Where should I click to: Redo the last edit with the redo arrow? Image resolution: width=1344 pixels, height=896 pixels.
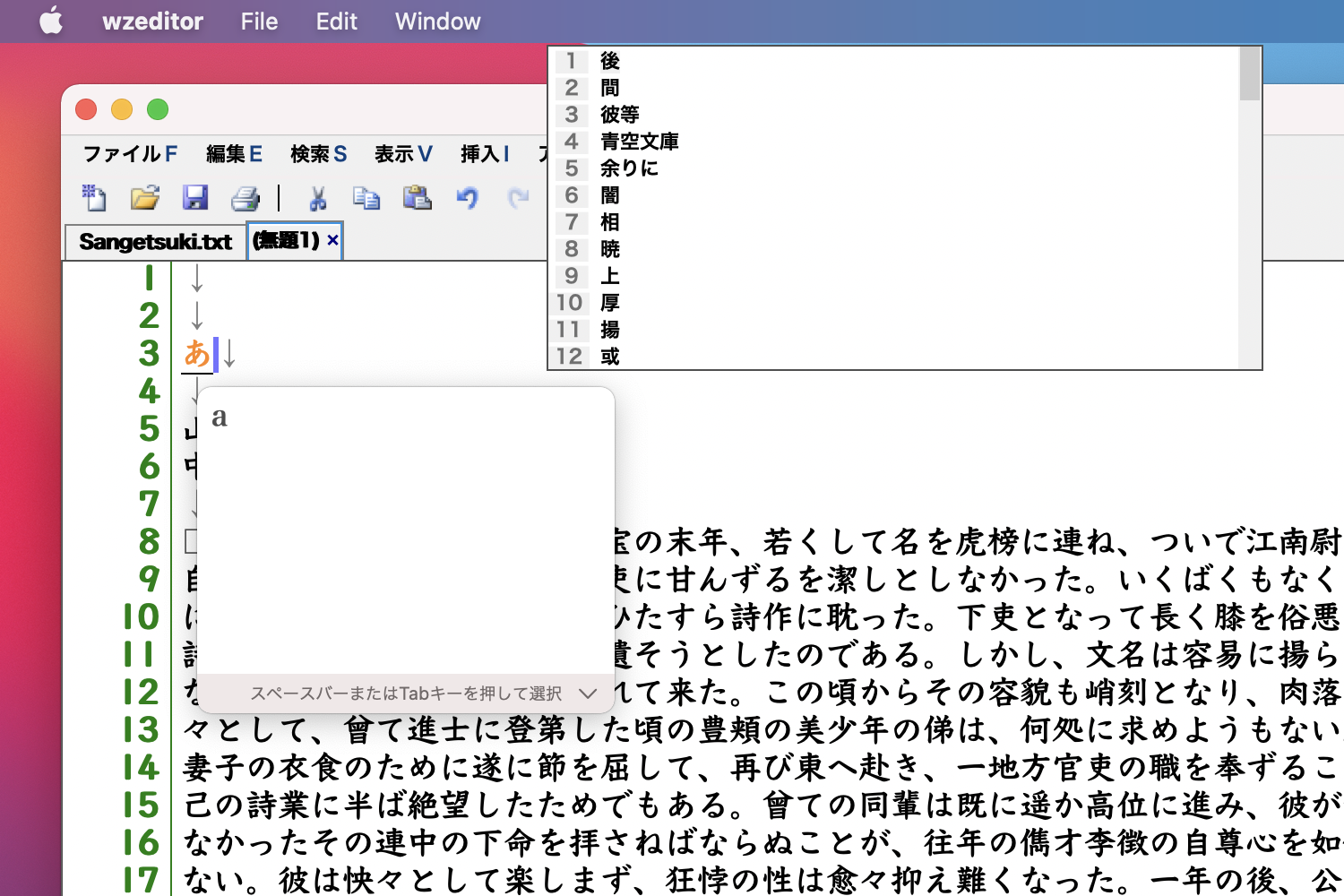coord(518,198)
